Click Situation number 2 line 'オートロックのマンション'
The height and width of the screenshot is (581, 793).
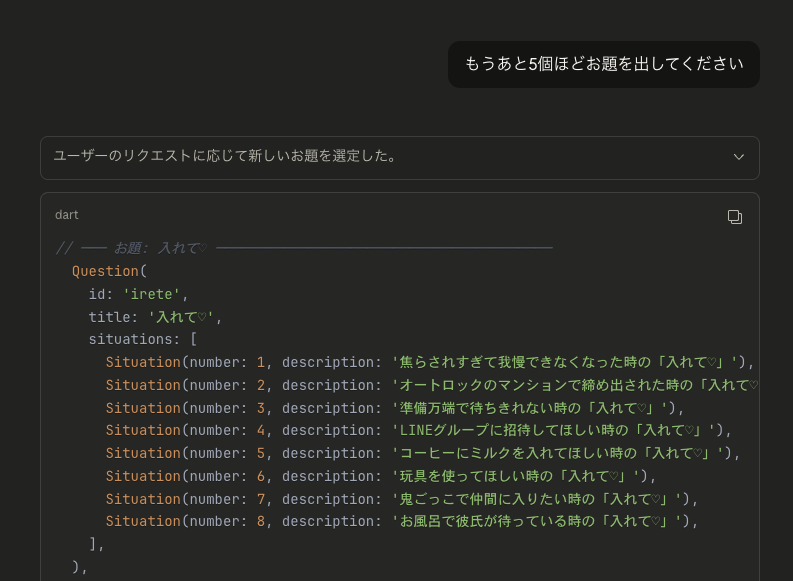coord(432,385)
